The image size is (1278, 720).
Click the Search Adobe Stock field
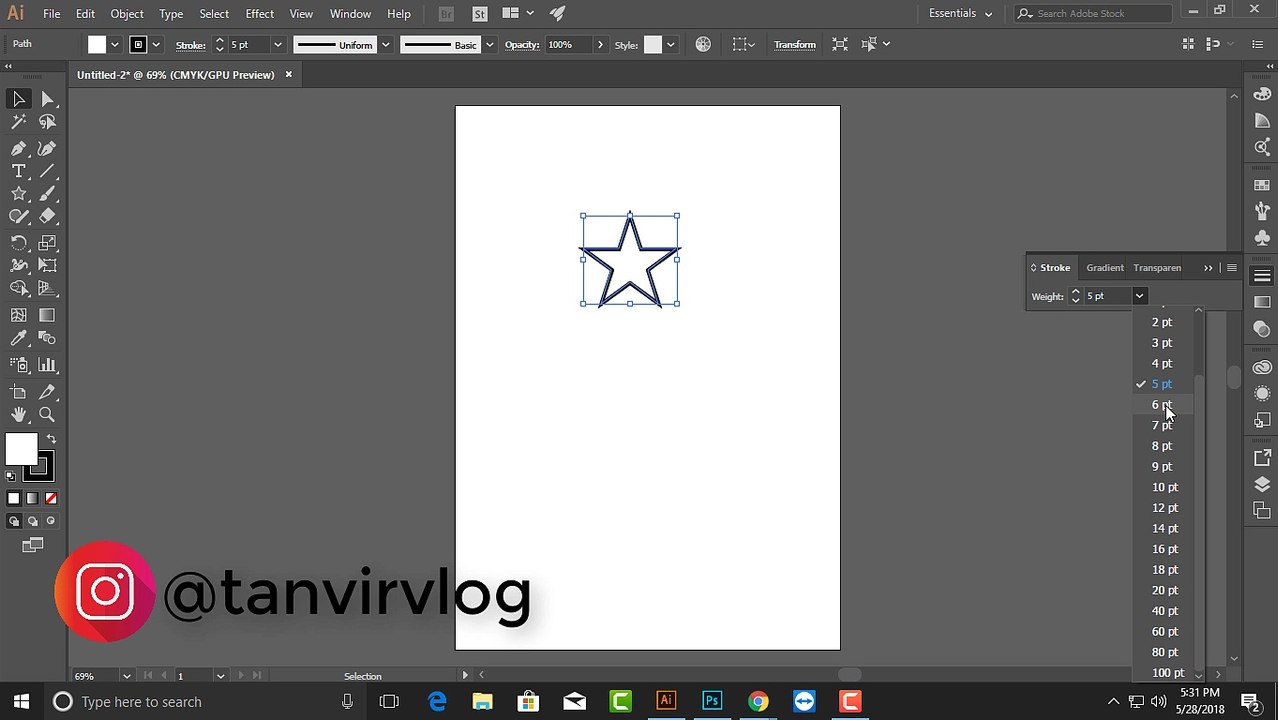1092,13
